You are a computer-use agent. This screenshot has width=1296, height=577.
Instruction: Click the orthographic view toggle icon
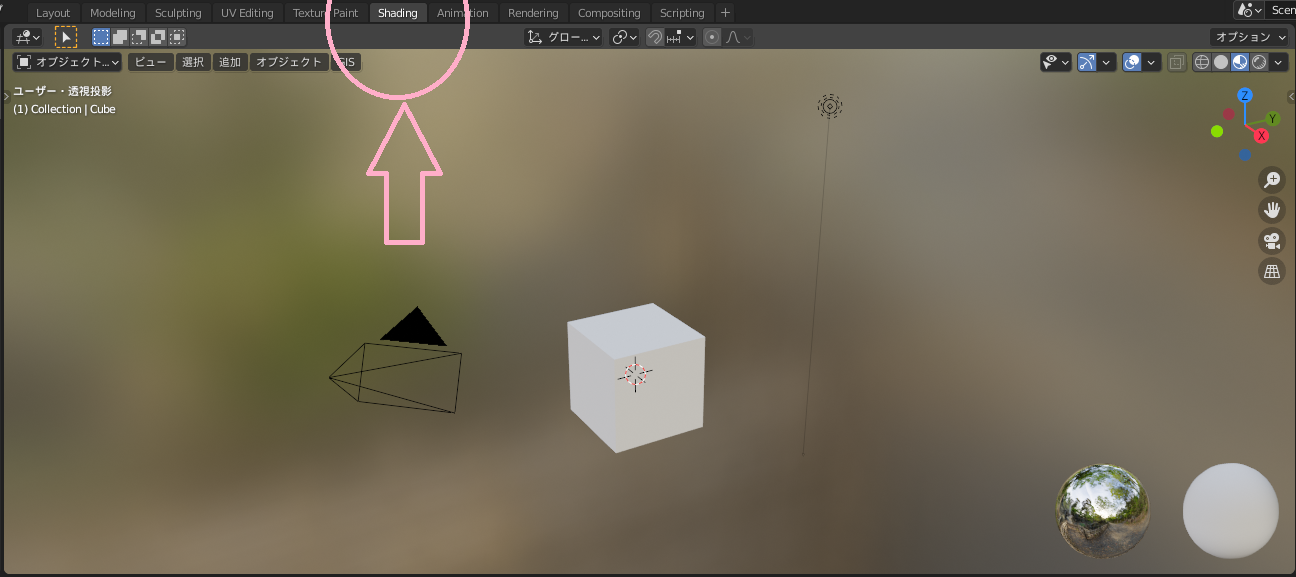(x=1271, y=271)
